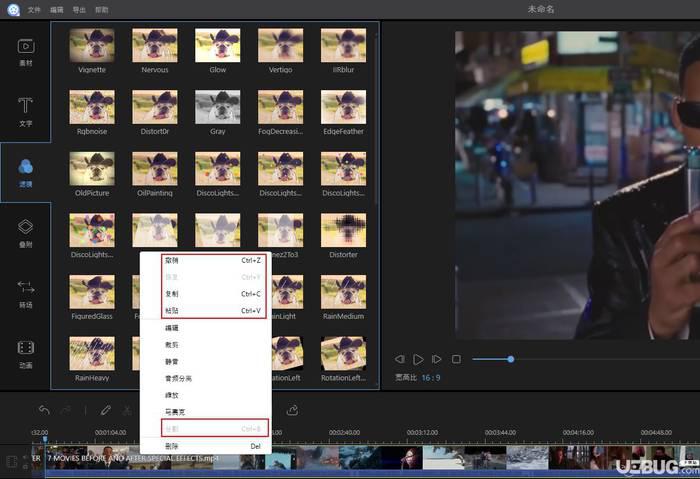This screenshot has width=700, height=479.
Task: Select the 滤镜 filters sidebar icon
Action: [25, 167]
